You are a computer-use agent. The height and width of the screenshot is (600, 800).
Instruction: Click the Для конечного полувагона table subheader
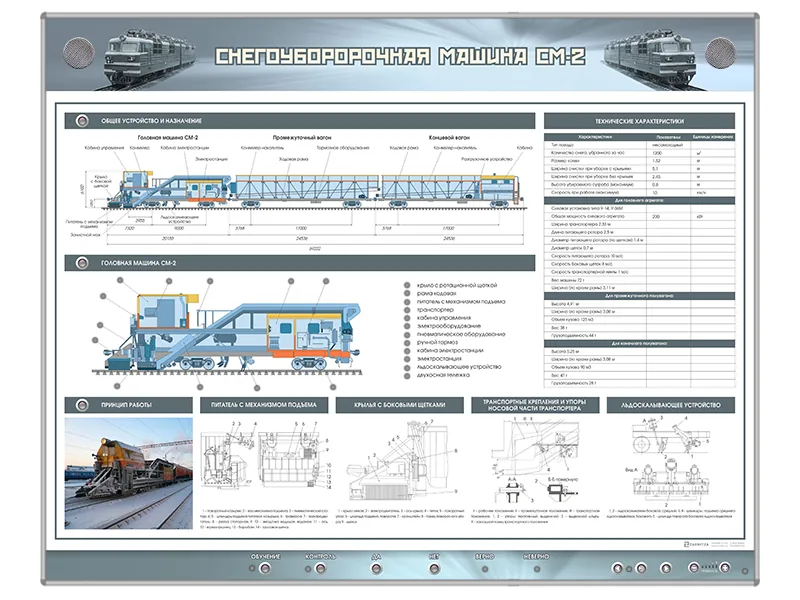click(x=639, y=343)
